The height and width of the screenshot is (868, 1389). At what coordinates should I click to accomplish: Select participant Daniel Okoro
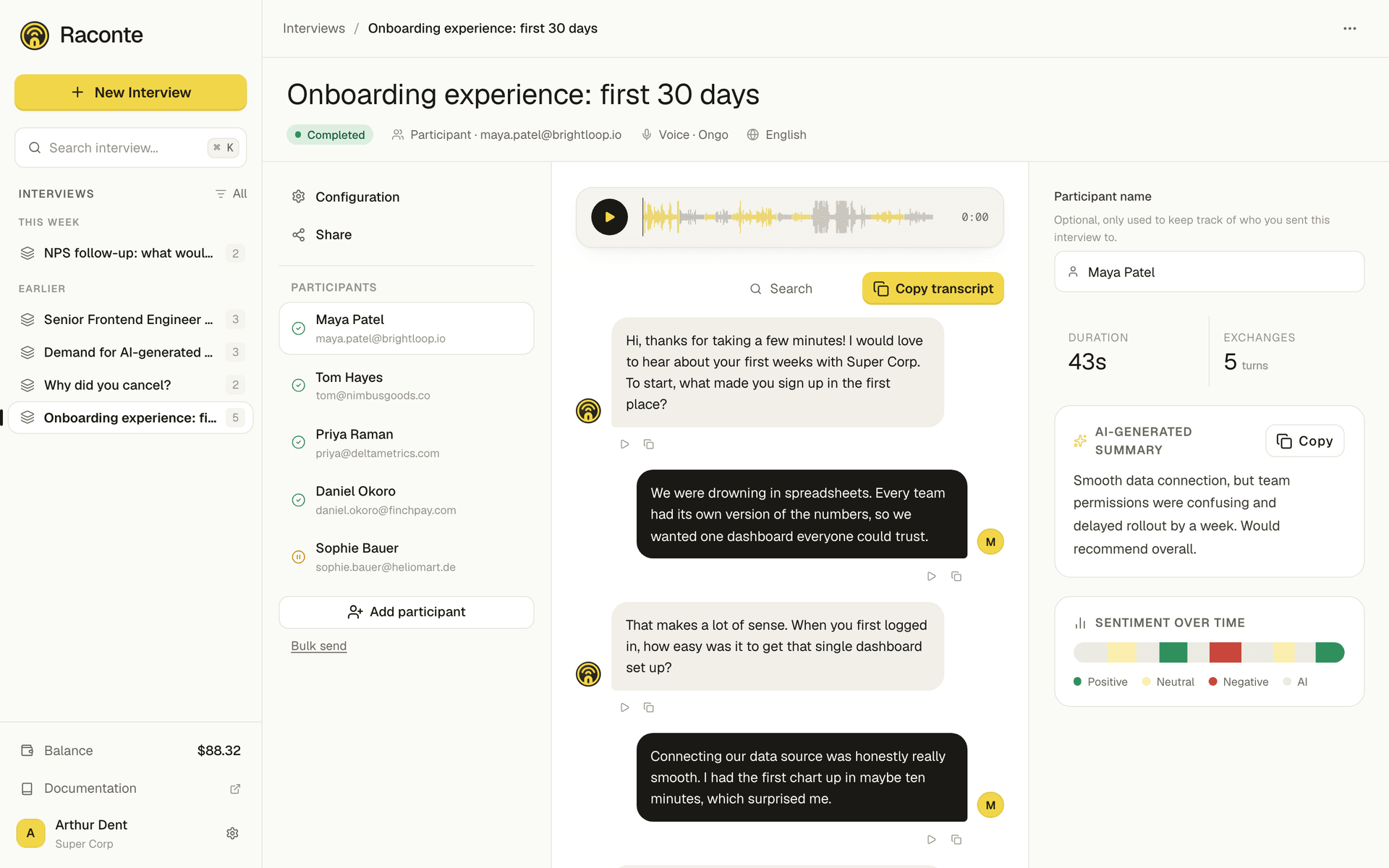pyautogui.click(x=407, y=500)
